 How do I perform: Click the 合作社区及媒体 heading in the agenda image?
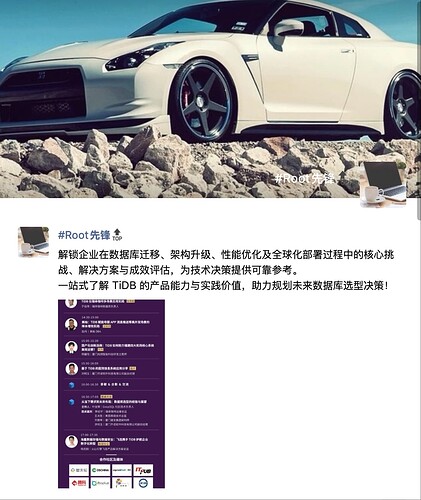pyautogui.click(x=111, y=459)
